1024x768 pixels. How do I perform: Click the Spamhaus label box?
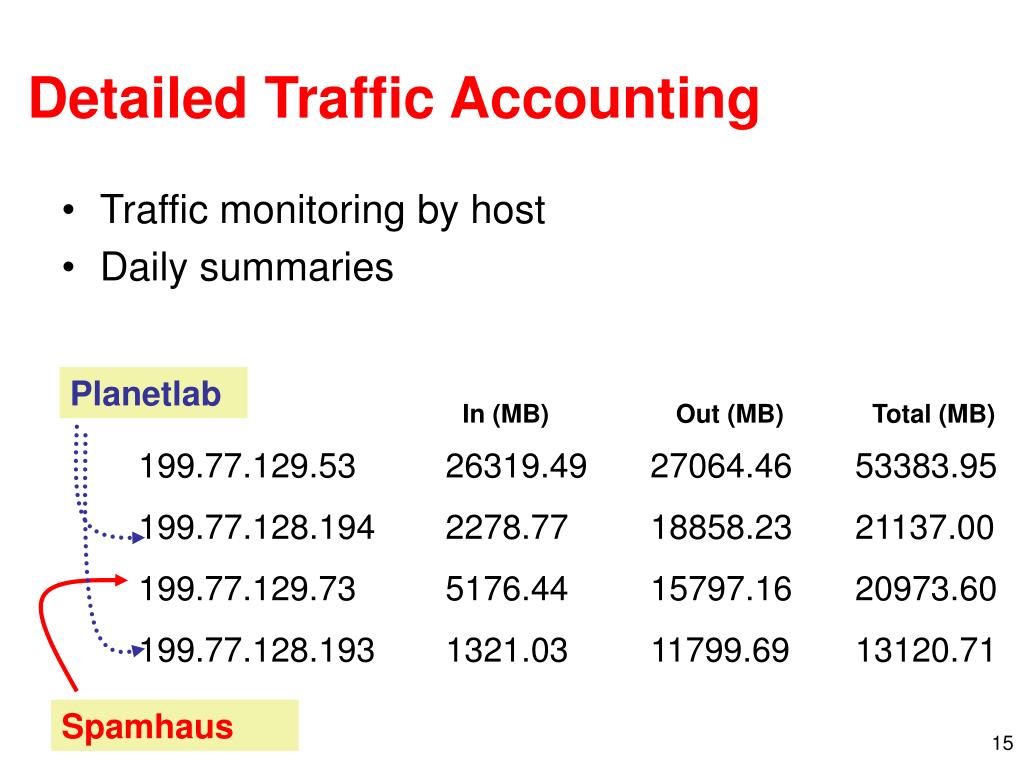(175, 725)
